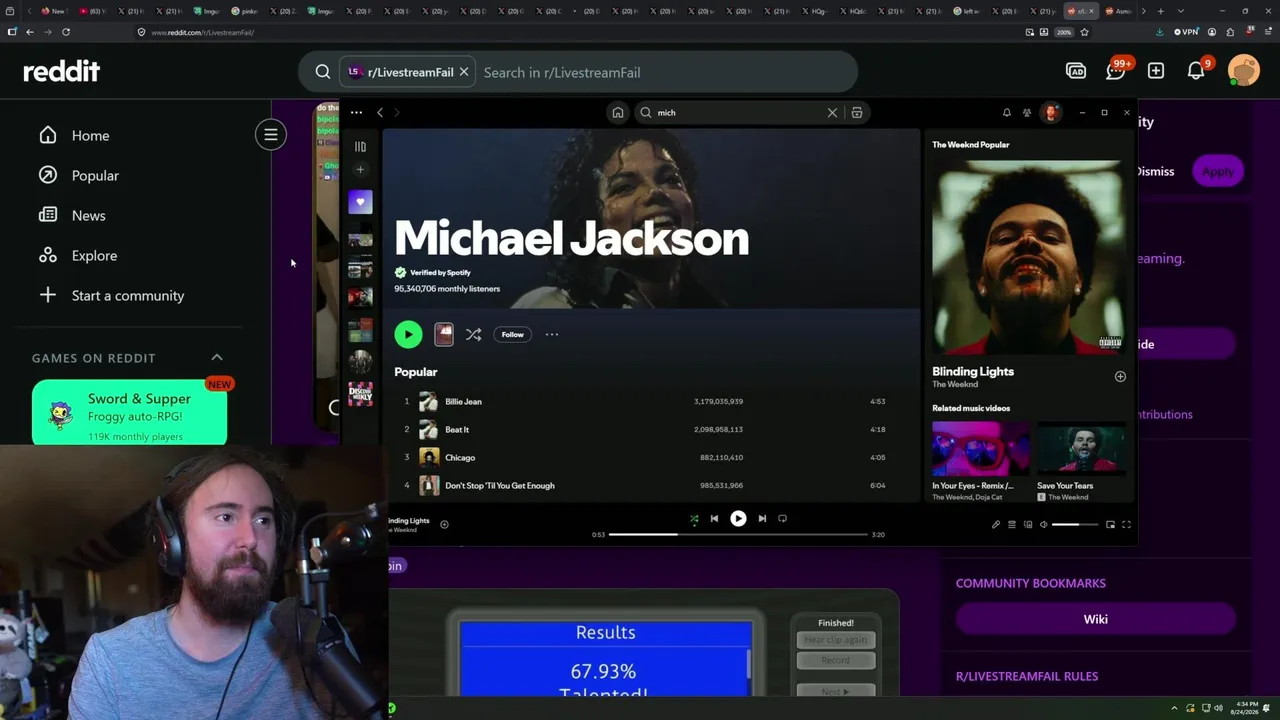Skip to the next track

tap(762, 518)
